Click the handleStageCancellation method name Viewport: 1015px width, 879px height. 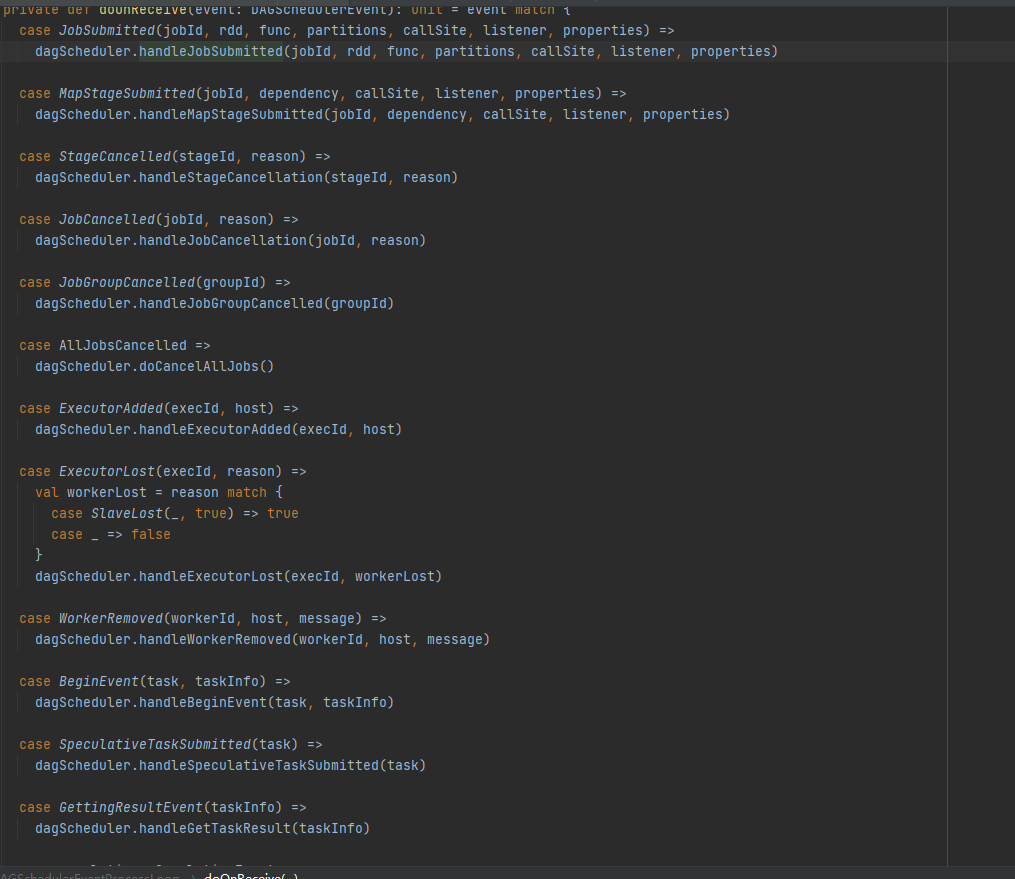tap(231, 177)
